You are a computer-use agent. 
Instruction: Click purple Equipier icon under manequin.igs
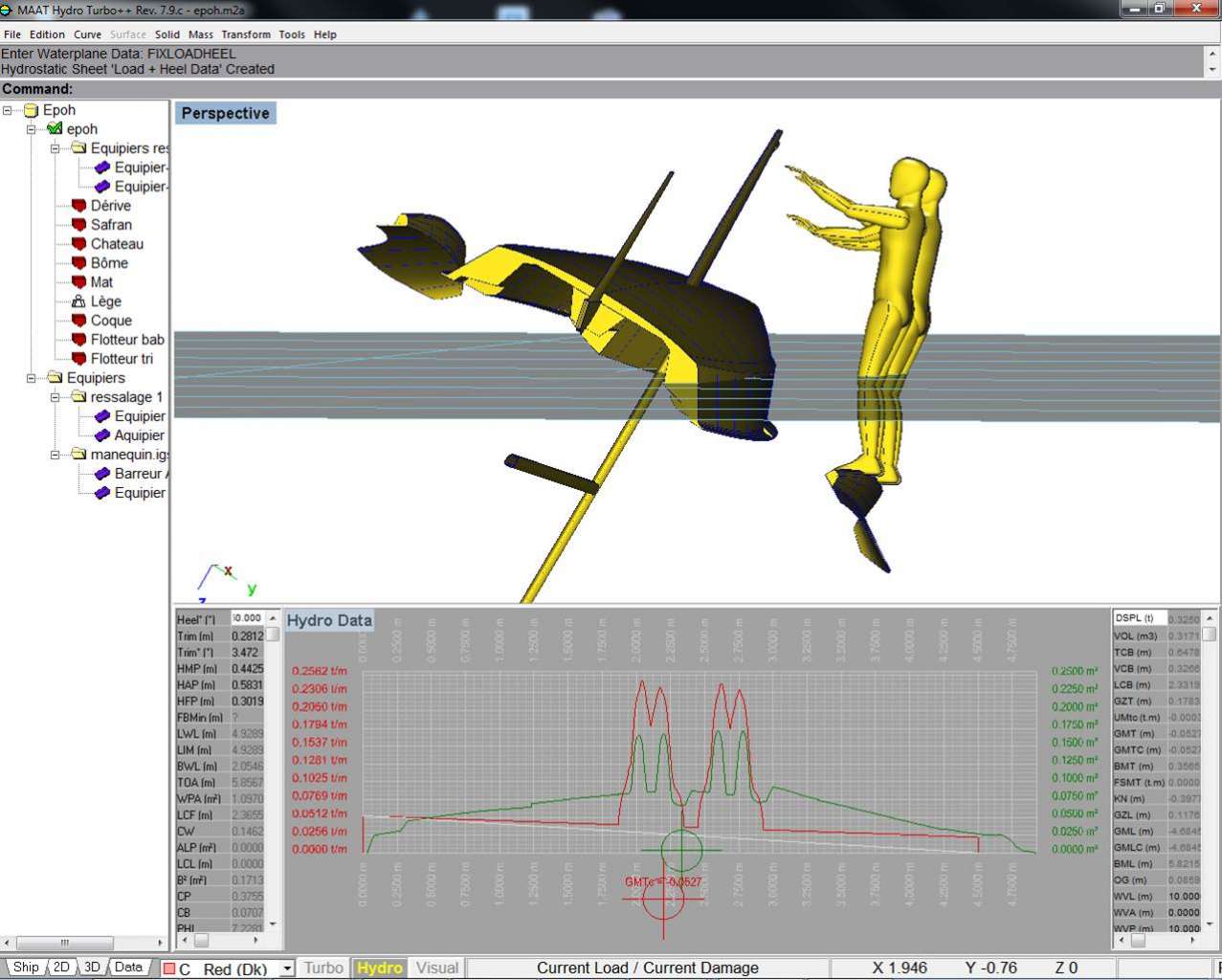pyautogui.click(x=102, y=493)
